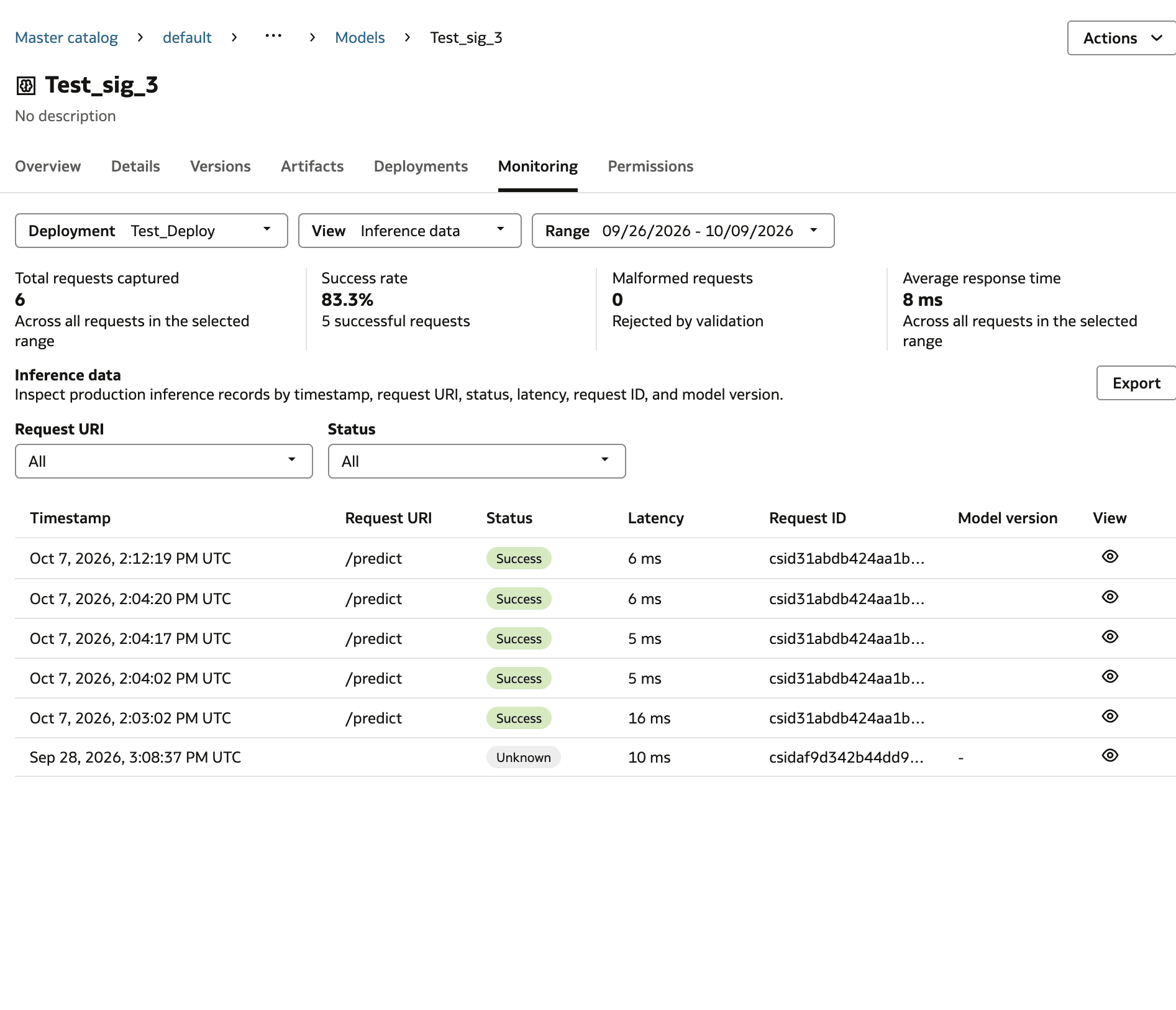Click the Latency column header
This screenshot has height=1010, width=1176.
click(656, 518)
